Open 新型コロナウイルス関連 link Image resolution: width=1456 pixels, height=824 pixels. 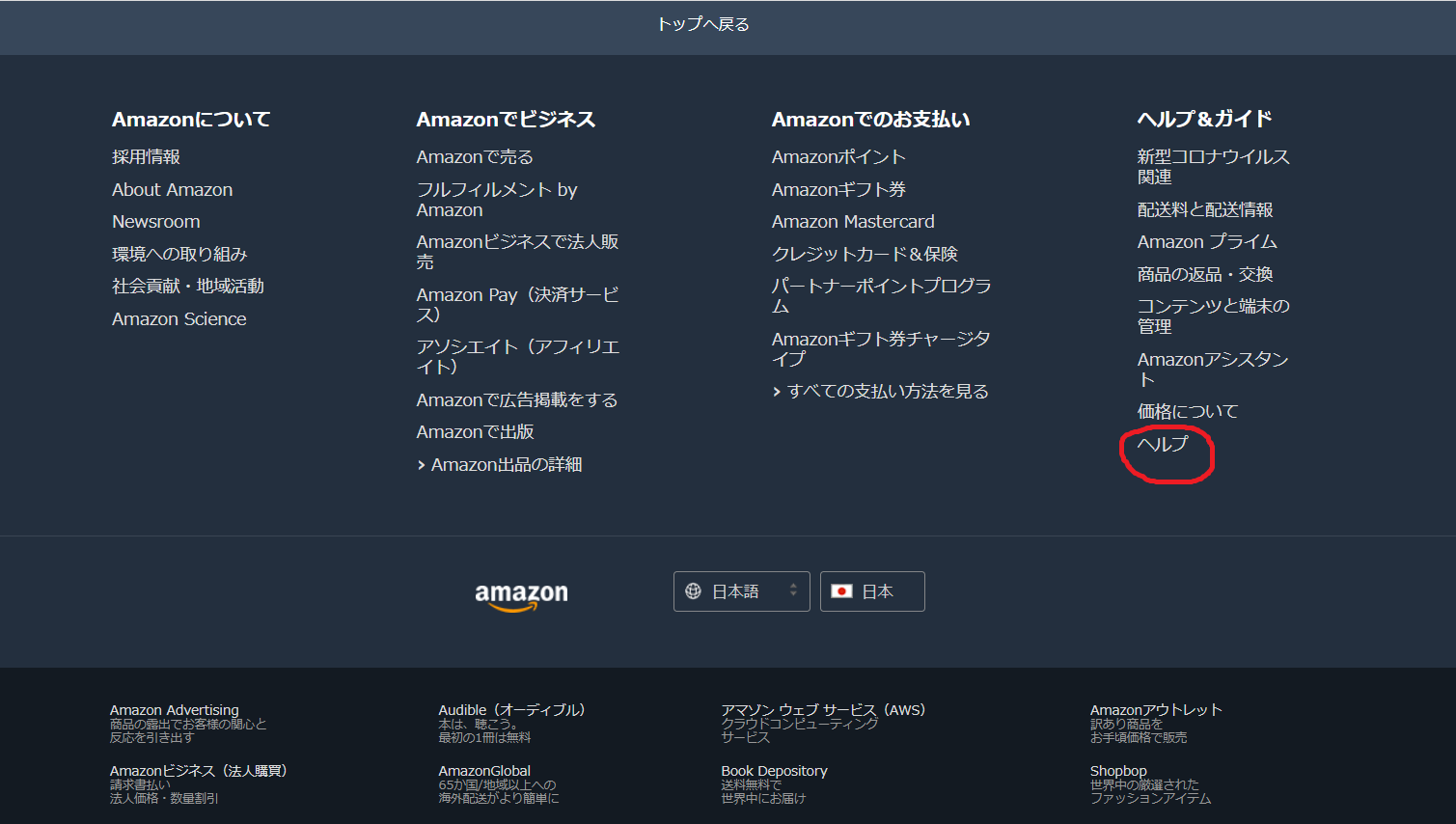1214,167
